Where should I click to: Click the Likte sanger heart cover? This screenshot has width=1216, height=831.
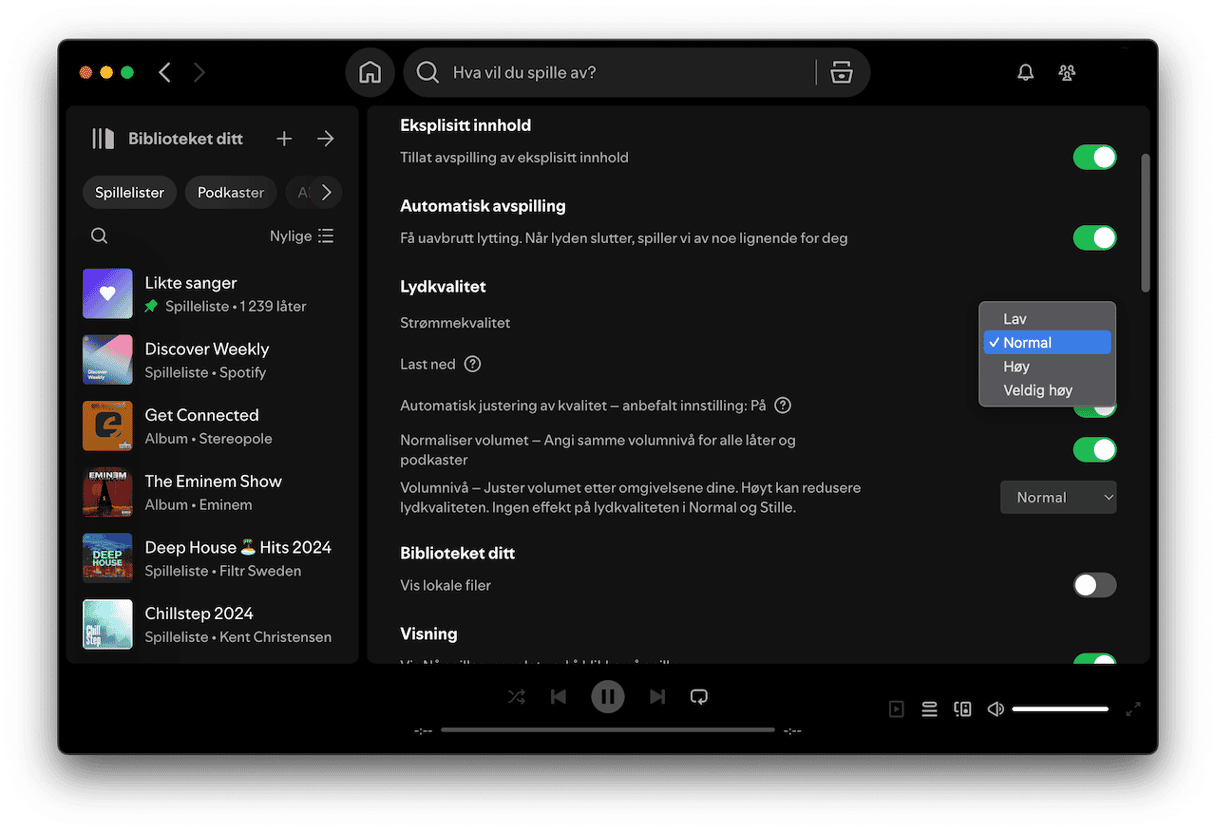coord(108,294)
